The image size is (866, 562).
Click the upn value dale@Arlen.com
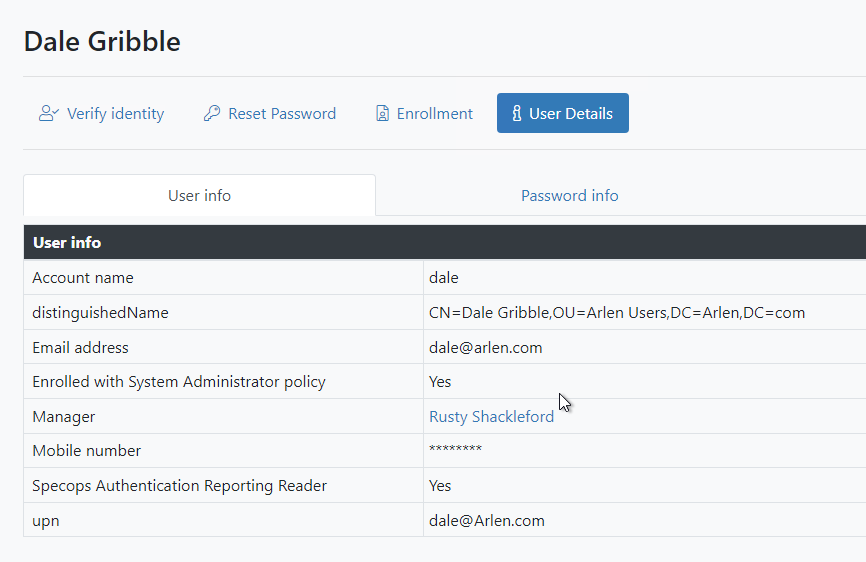click(x=487, y=521)
